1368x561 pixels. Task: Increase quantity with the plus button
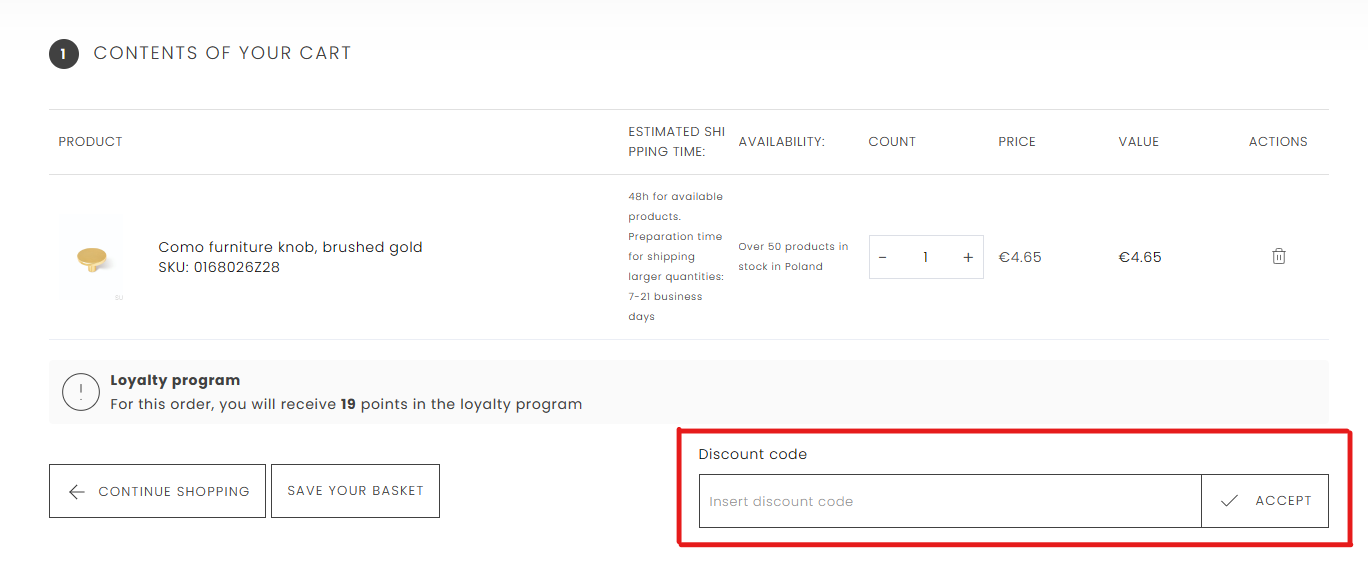pos(968,258)
